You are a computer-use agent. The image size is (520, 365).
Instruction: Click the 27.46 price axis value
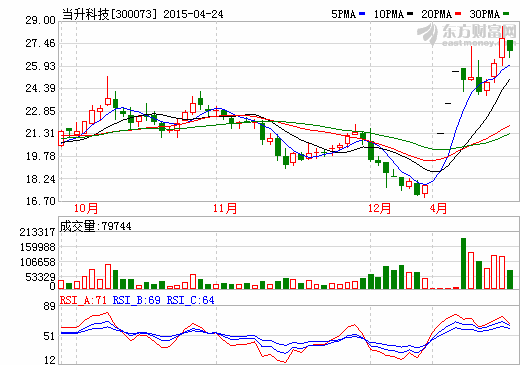click(40, 43)
